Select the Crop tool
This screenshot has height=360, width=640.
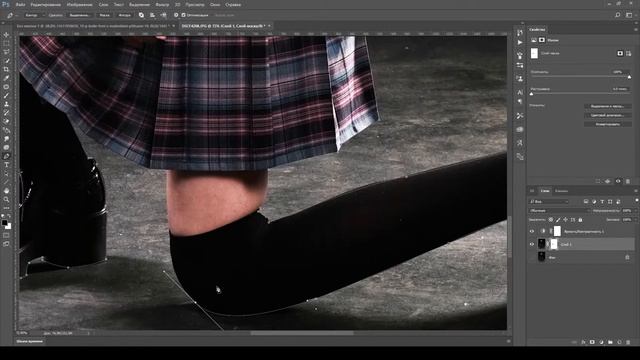[6, 69]
